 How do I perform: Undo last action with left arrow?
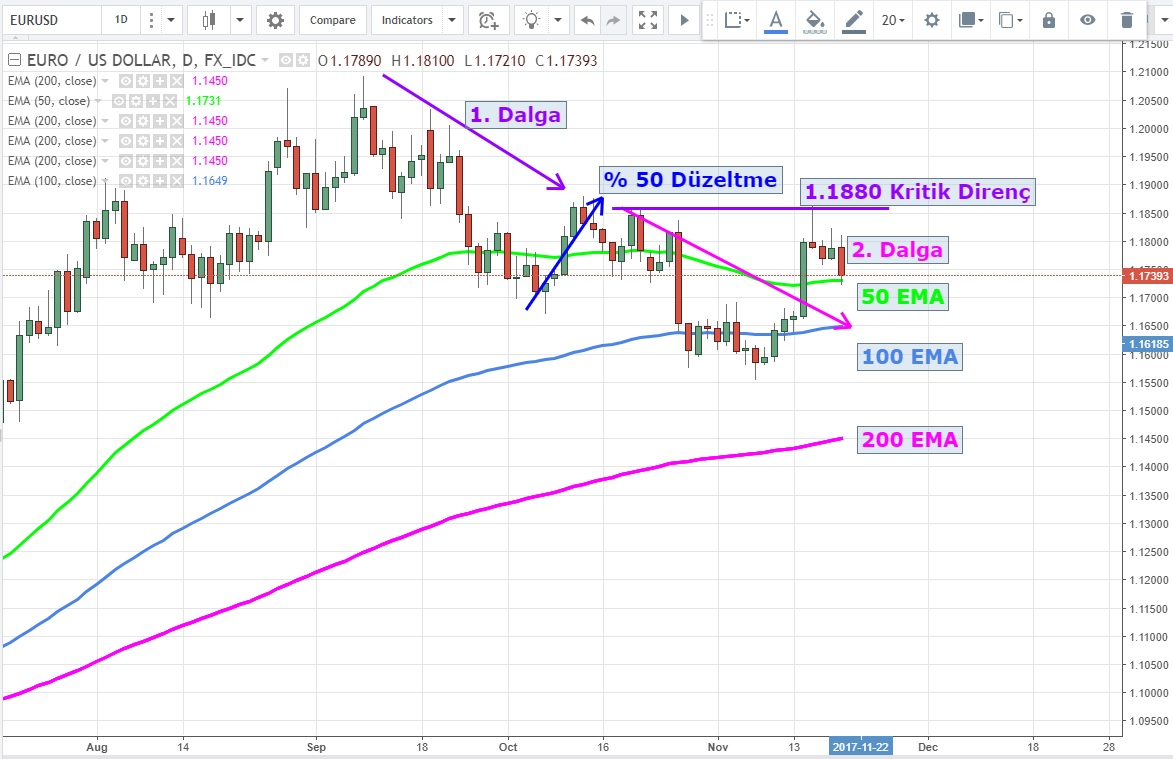(588, 20)
